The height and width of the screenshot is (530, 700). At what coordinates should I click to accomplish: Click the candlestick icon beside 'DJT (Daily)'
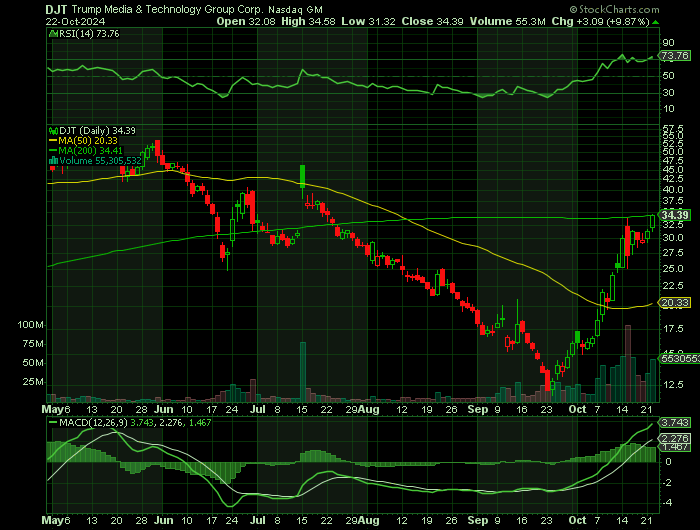click(x=53, y=131)
